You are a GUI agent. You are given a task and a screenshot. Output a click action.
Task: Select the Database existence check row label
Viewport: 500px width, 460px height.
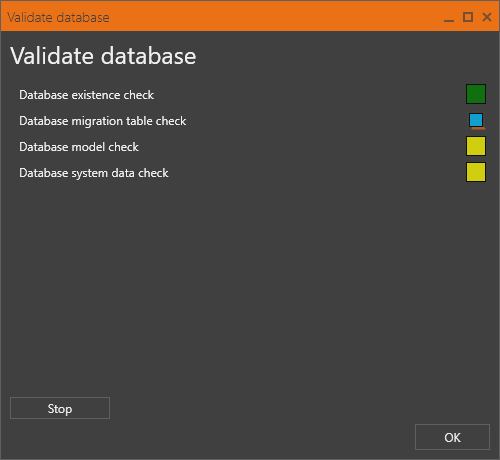coord(87,95)
